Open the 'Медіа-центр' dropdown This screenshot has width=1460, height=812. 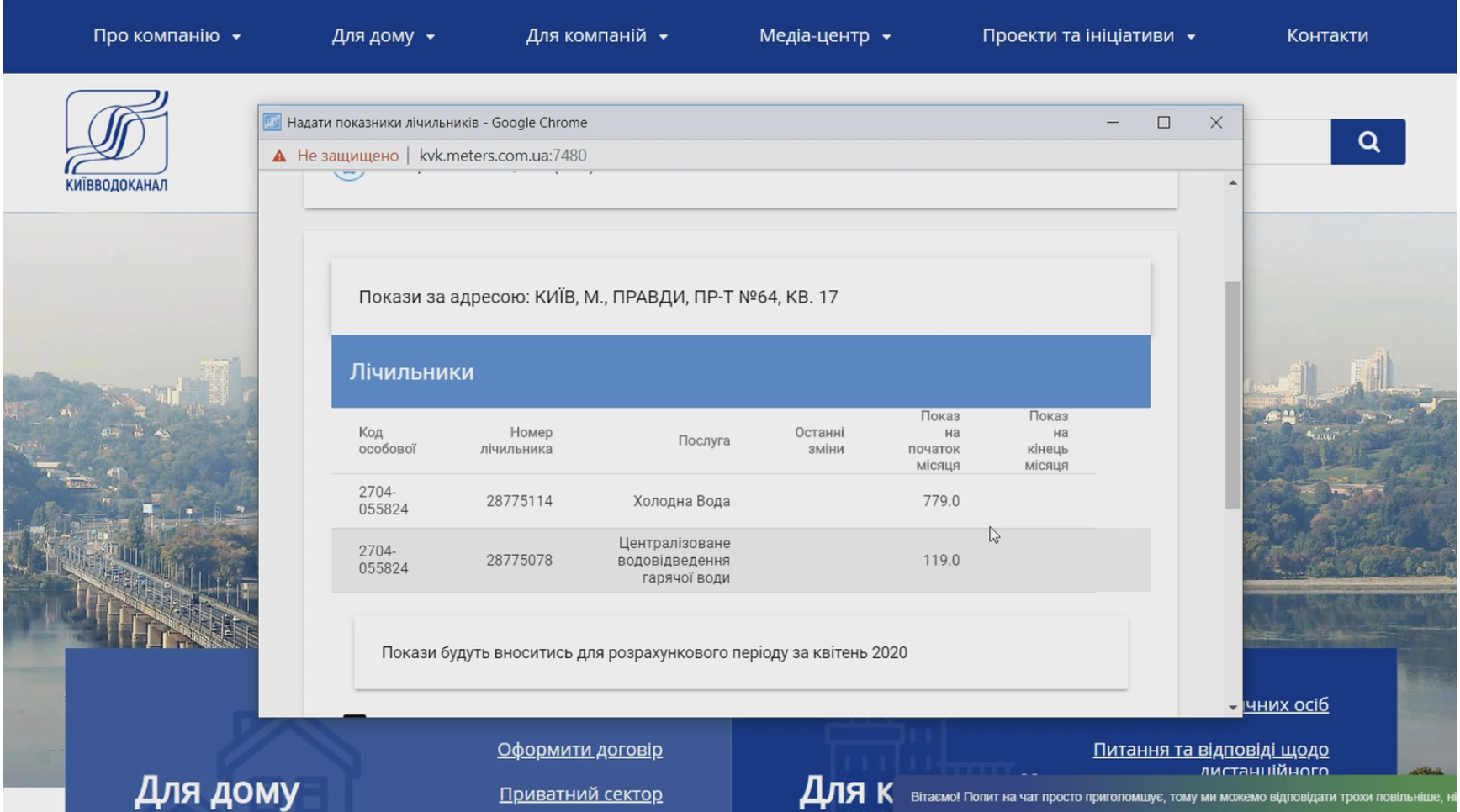824,36
